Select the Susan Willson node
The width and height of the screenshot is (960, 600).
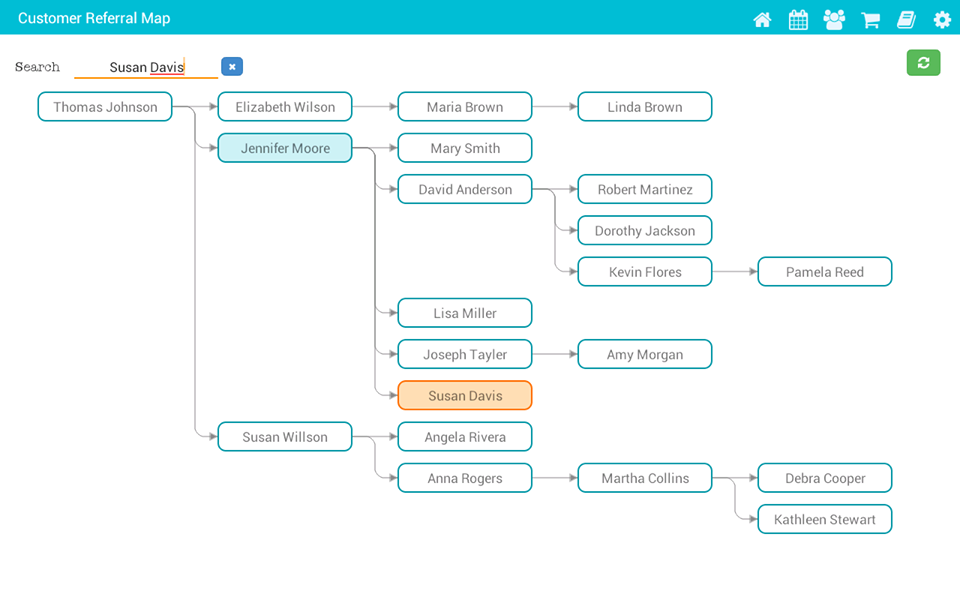point(285,437)
